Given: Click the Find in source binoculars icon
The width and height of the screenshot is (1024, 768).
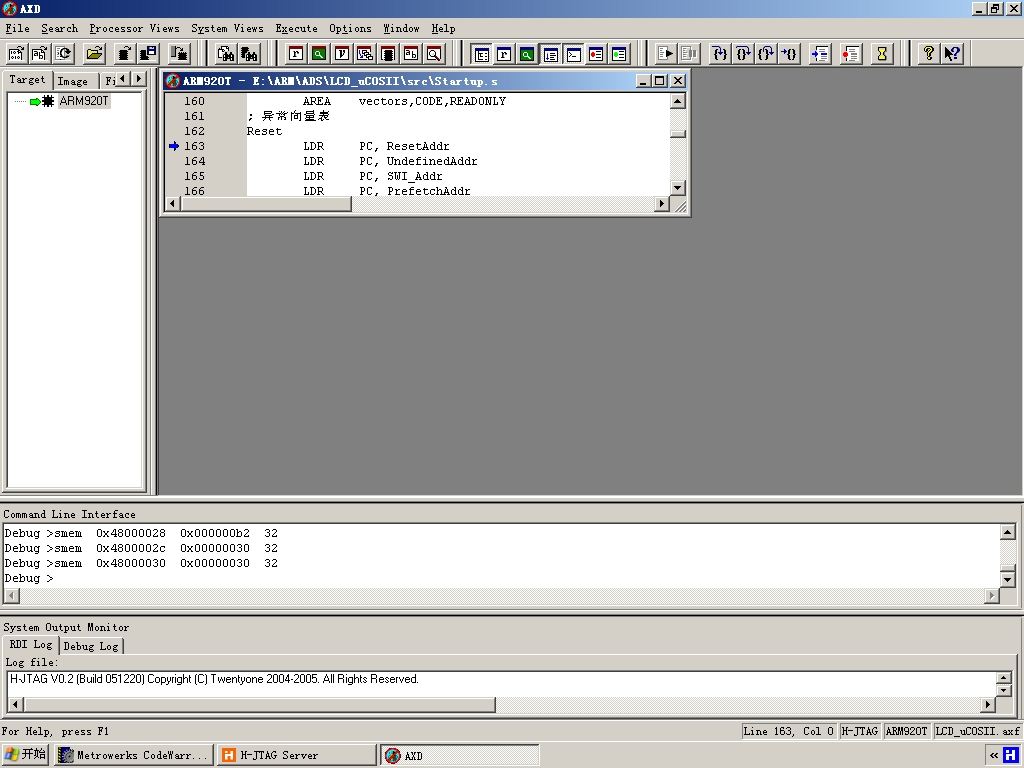Looking at the screenshot, I should (226, 54).
